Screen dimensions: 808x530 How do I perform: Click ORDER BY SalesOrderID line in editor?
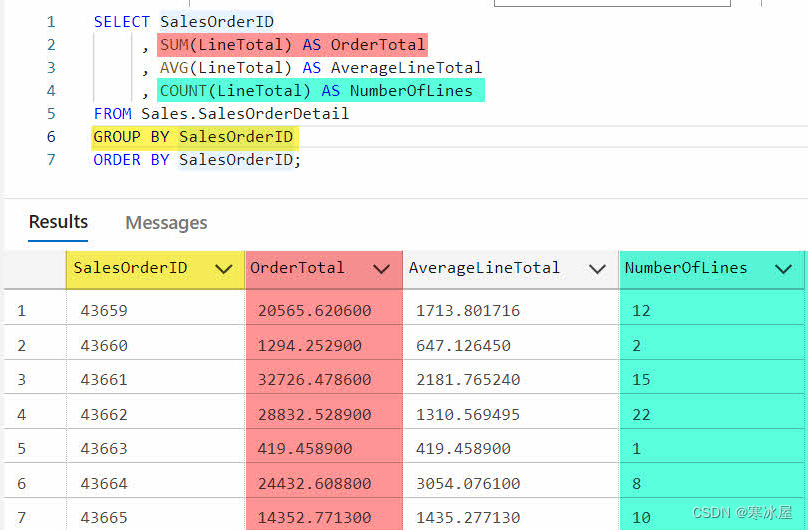coord(197,160)
